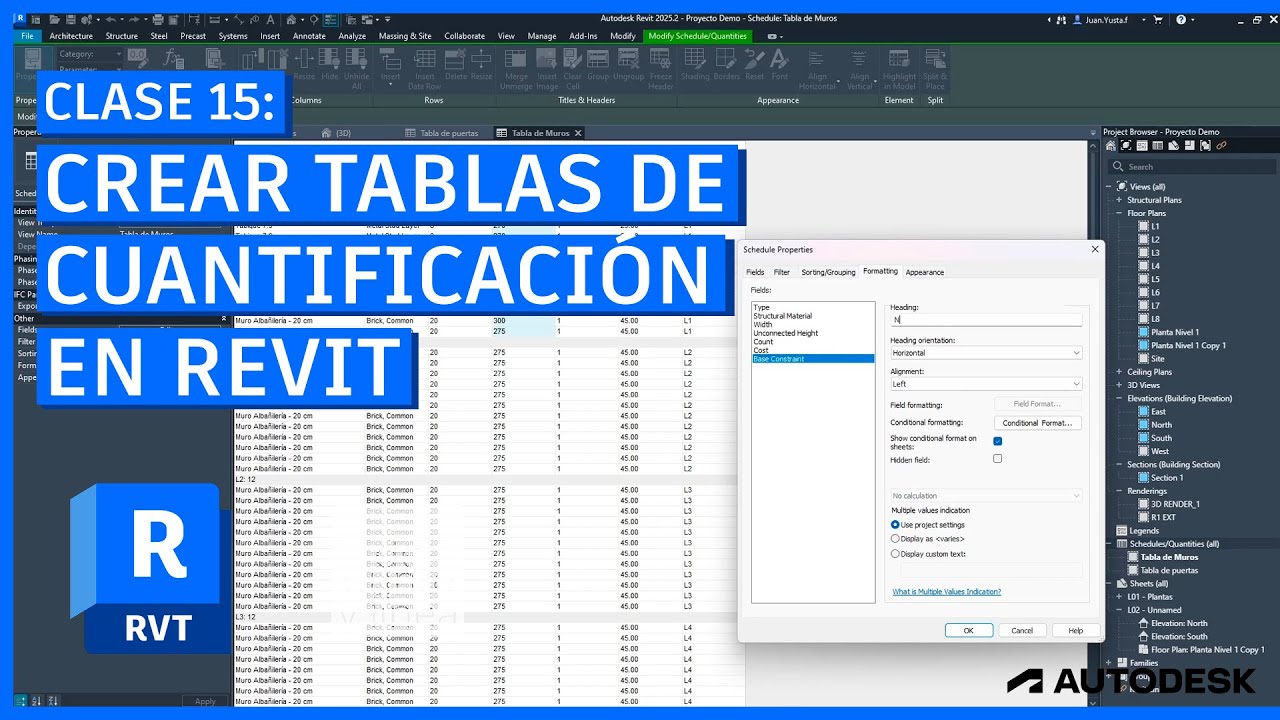Click the Conditional Format... button
This screenshot has height=720, width=1280.
1038,423
